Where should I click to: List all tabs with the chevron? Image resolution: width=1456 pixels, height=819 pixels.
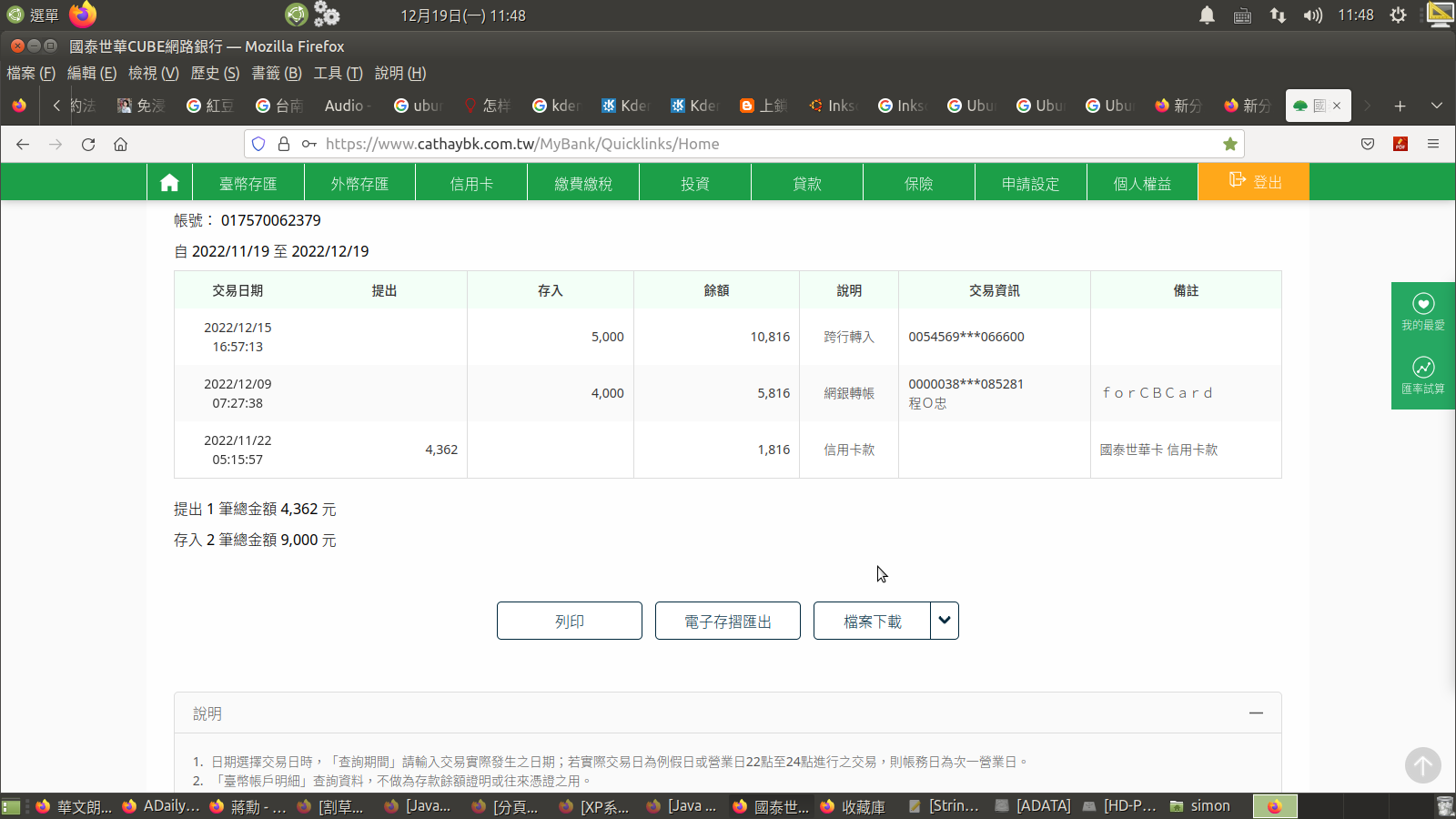1437,106
